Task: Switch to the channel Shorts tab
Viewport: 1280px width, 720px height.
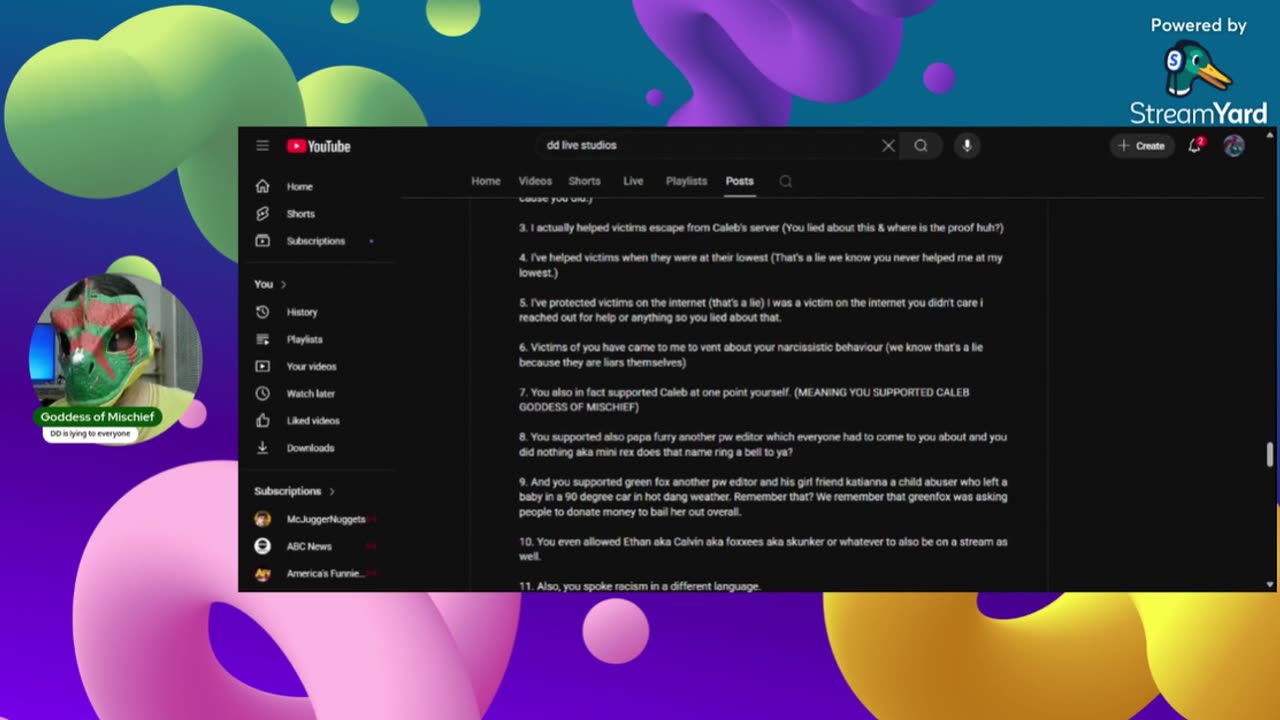Action: coord(584,181)
